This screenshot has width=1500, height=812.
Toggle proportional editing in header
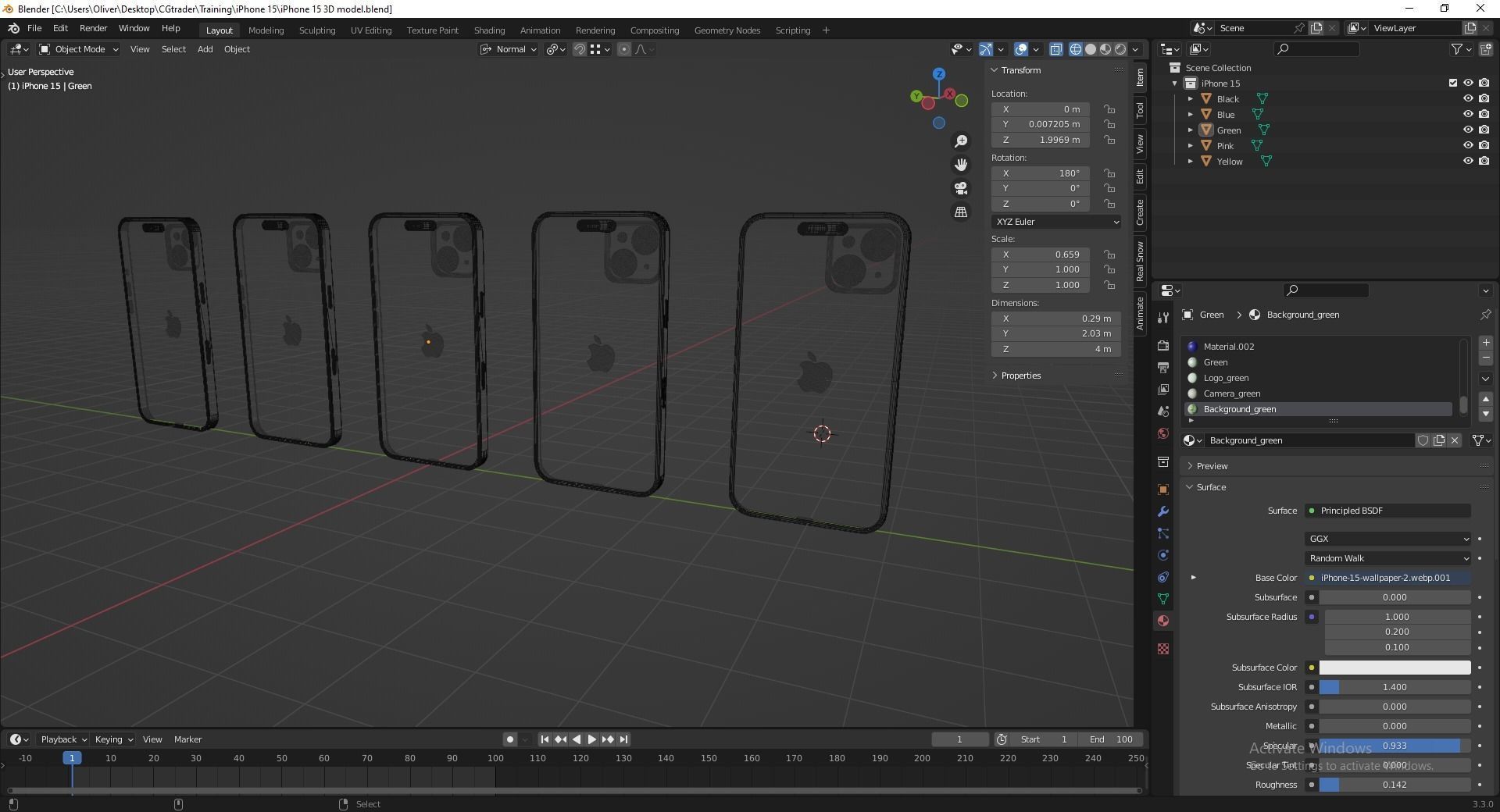[x=623, y=49]
